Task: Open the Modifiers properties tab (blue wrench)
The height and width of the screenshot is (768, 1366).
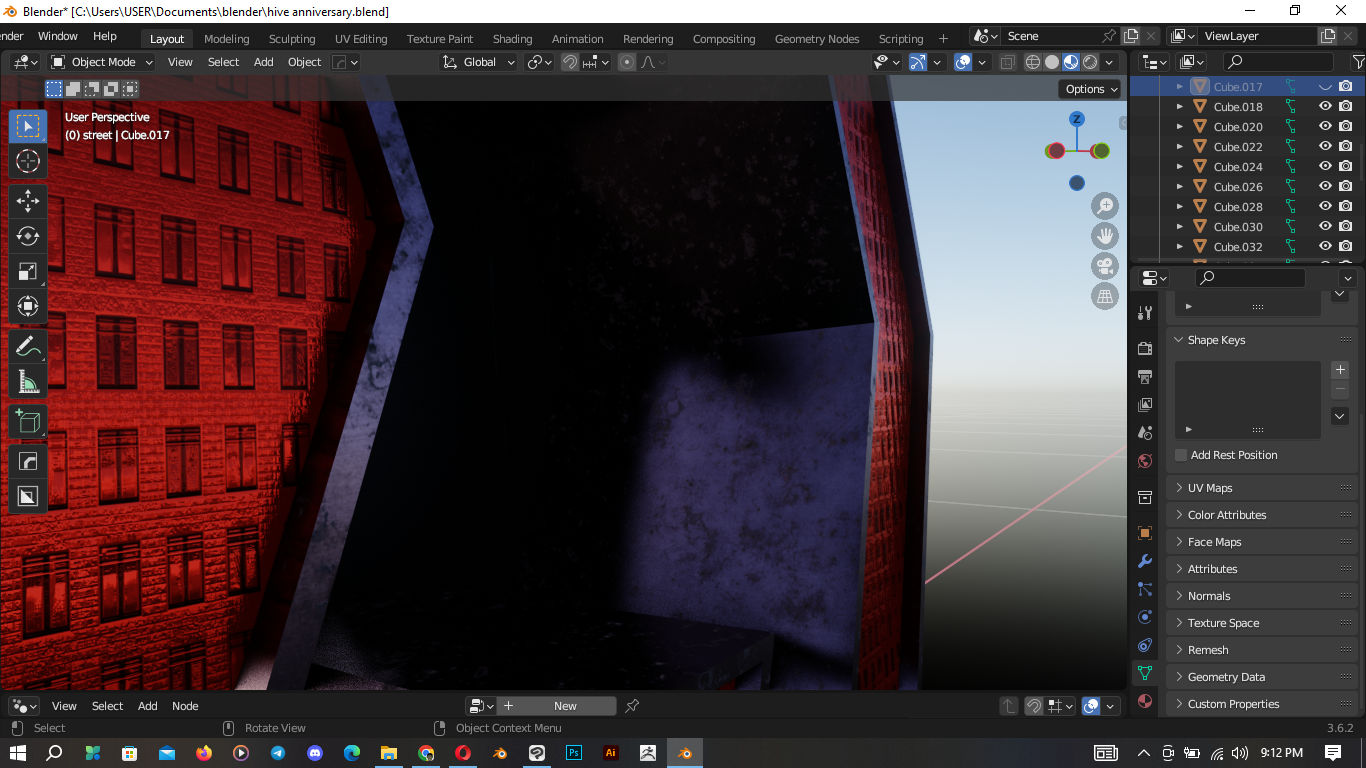Action: [1145, 561]
